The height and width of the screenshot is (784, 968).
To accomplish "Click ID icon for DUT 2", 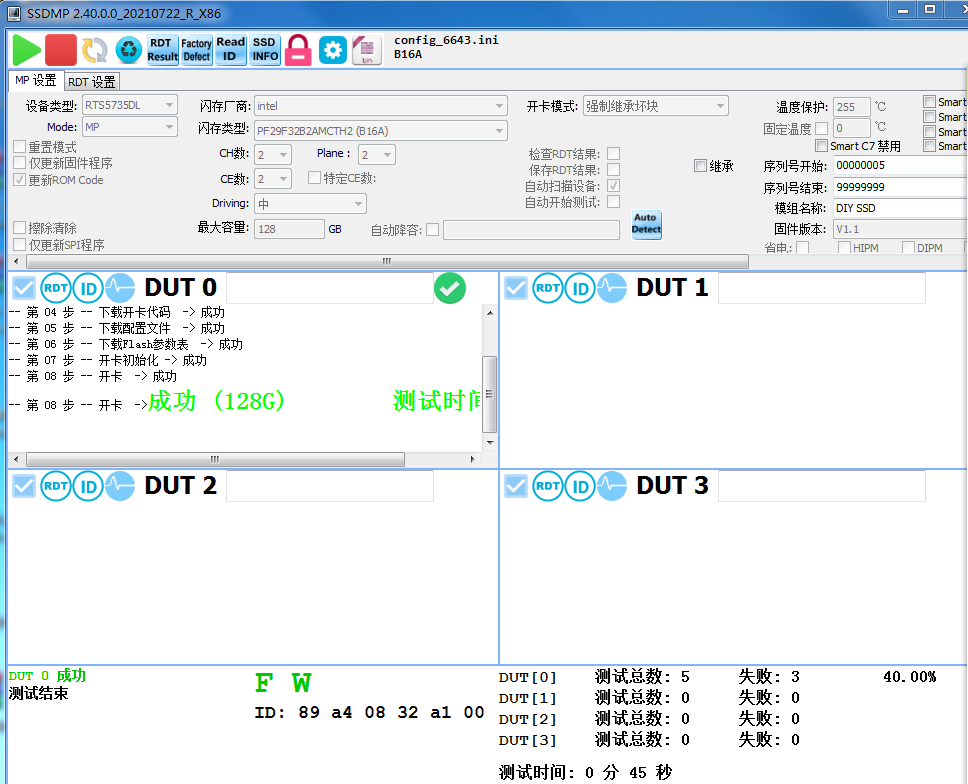I will [x=88, y=486].
